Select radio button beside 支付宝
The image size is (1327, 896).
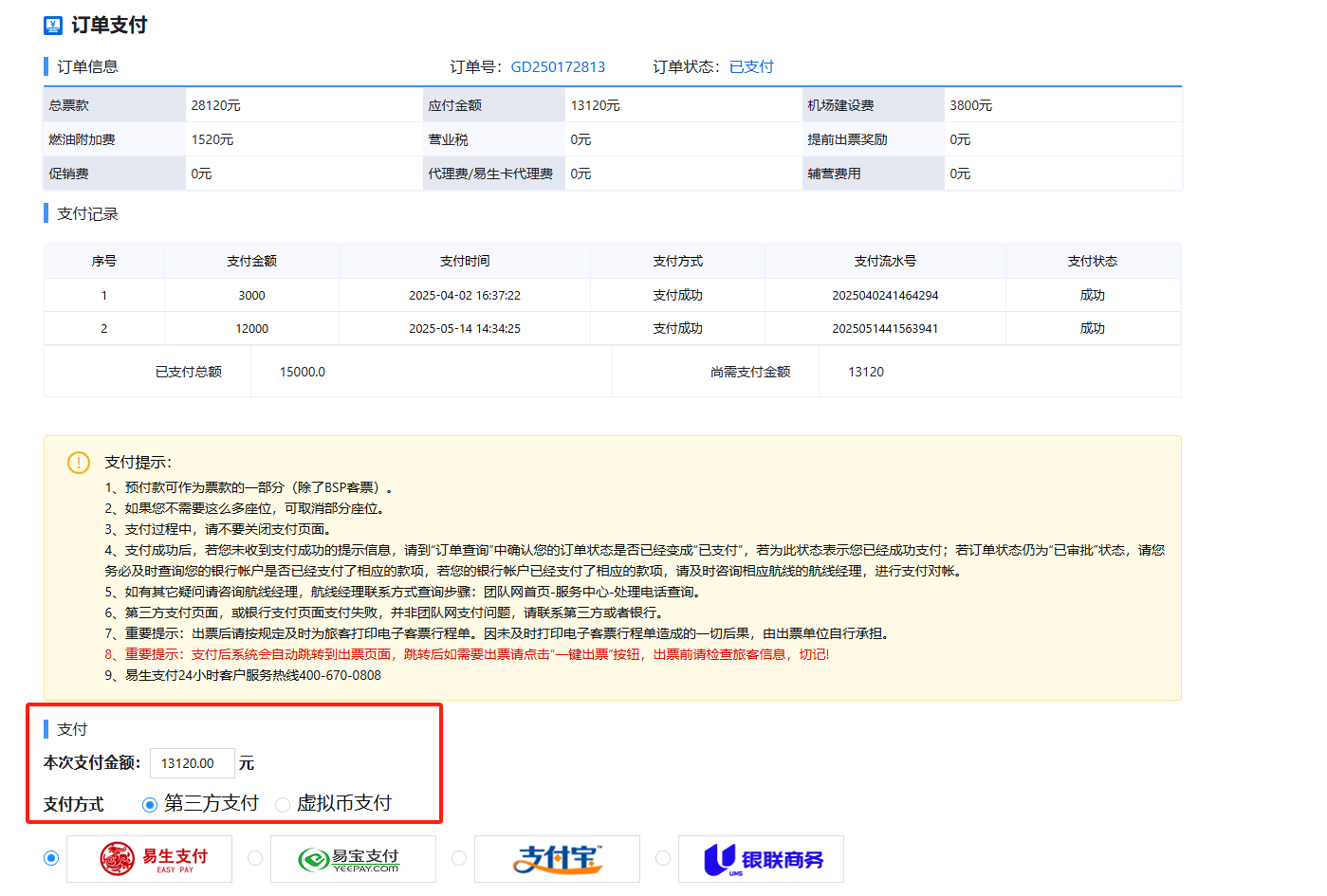click(x=459, y=858)
